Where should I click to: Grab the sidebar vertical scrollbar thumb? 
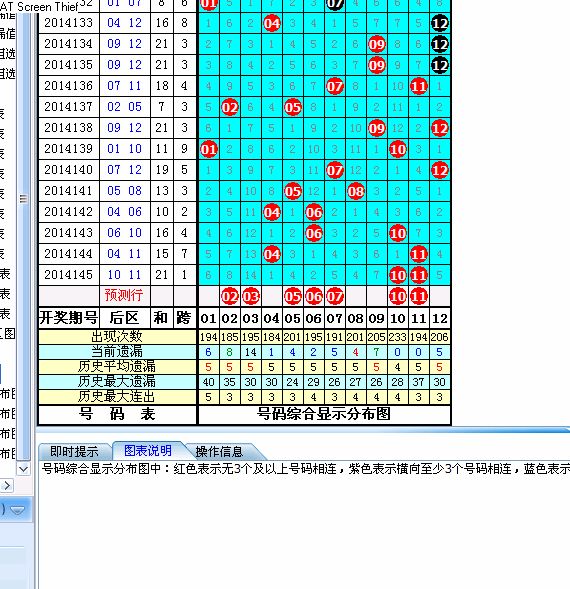click(x=23, y=198)
